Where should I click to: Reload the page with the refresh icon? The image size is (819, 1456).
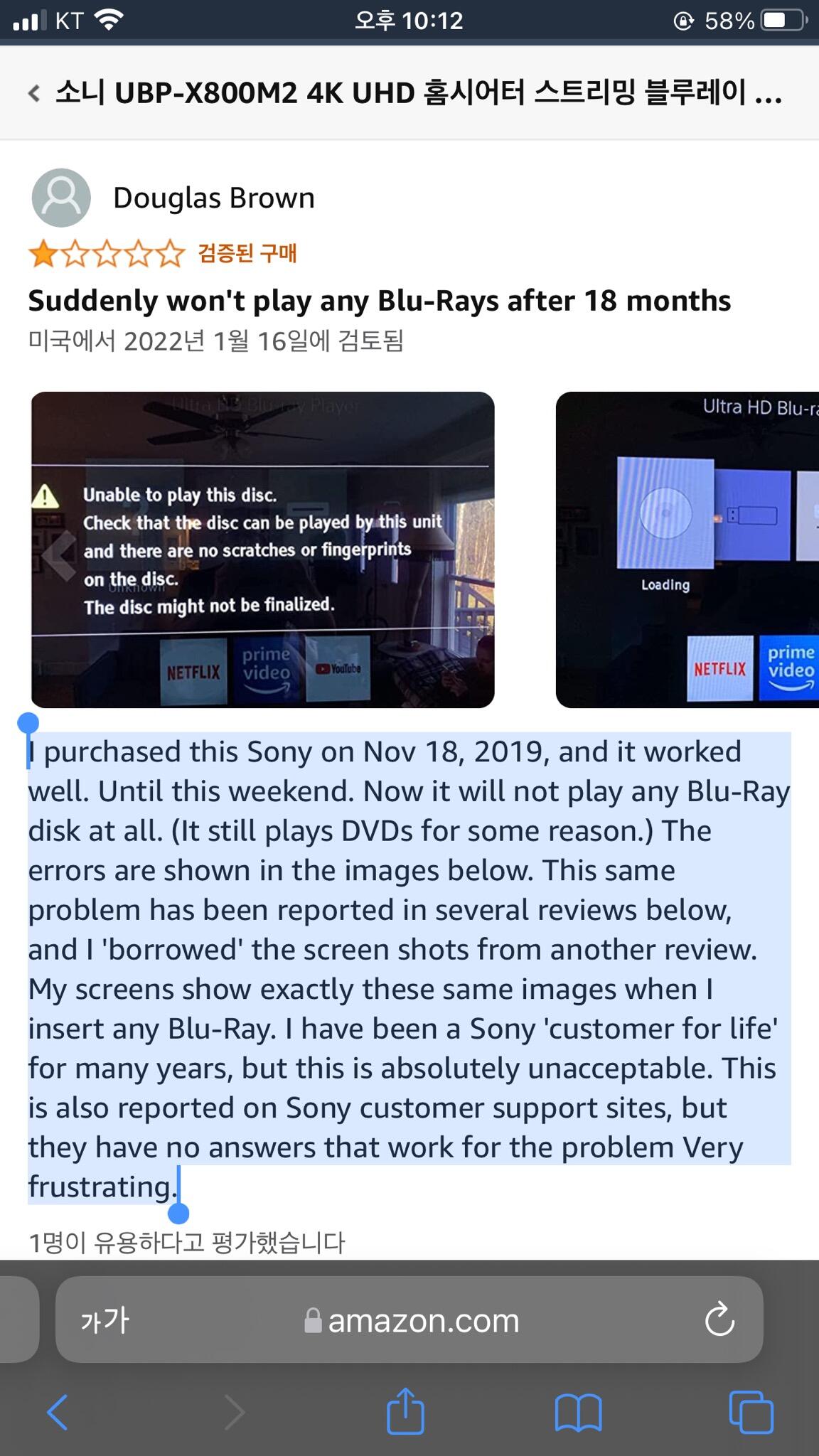pos(719,1319)
